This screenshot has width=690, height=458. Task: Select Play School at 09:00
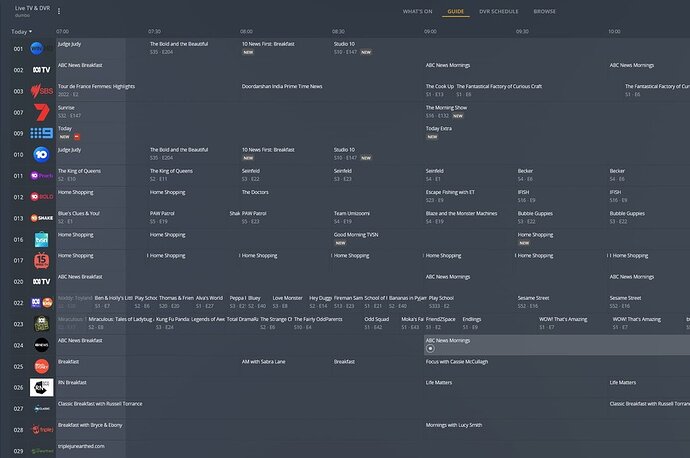point(440,298)
